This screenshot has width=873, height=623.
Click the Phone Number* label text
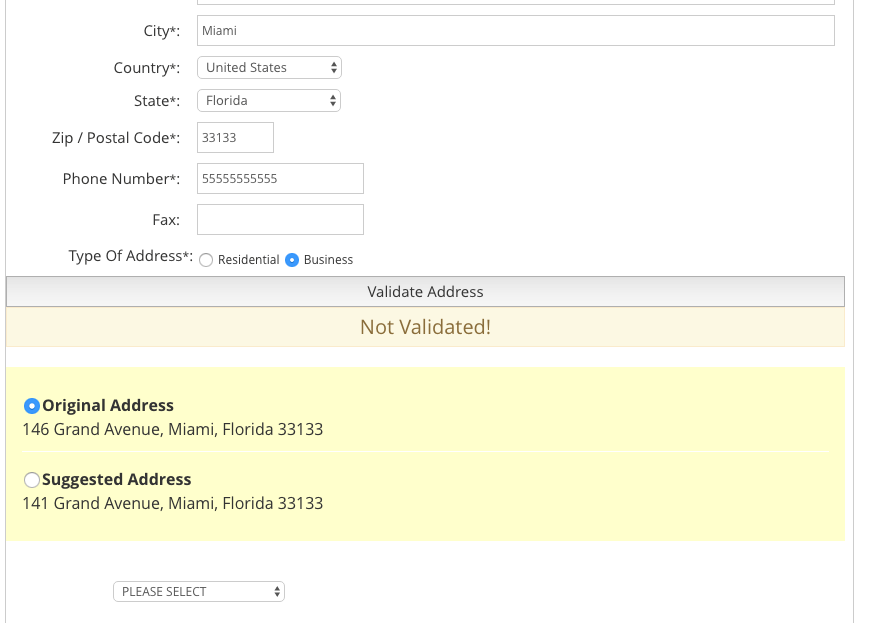(x=121, y=179)
